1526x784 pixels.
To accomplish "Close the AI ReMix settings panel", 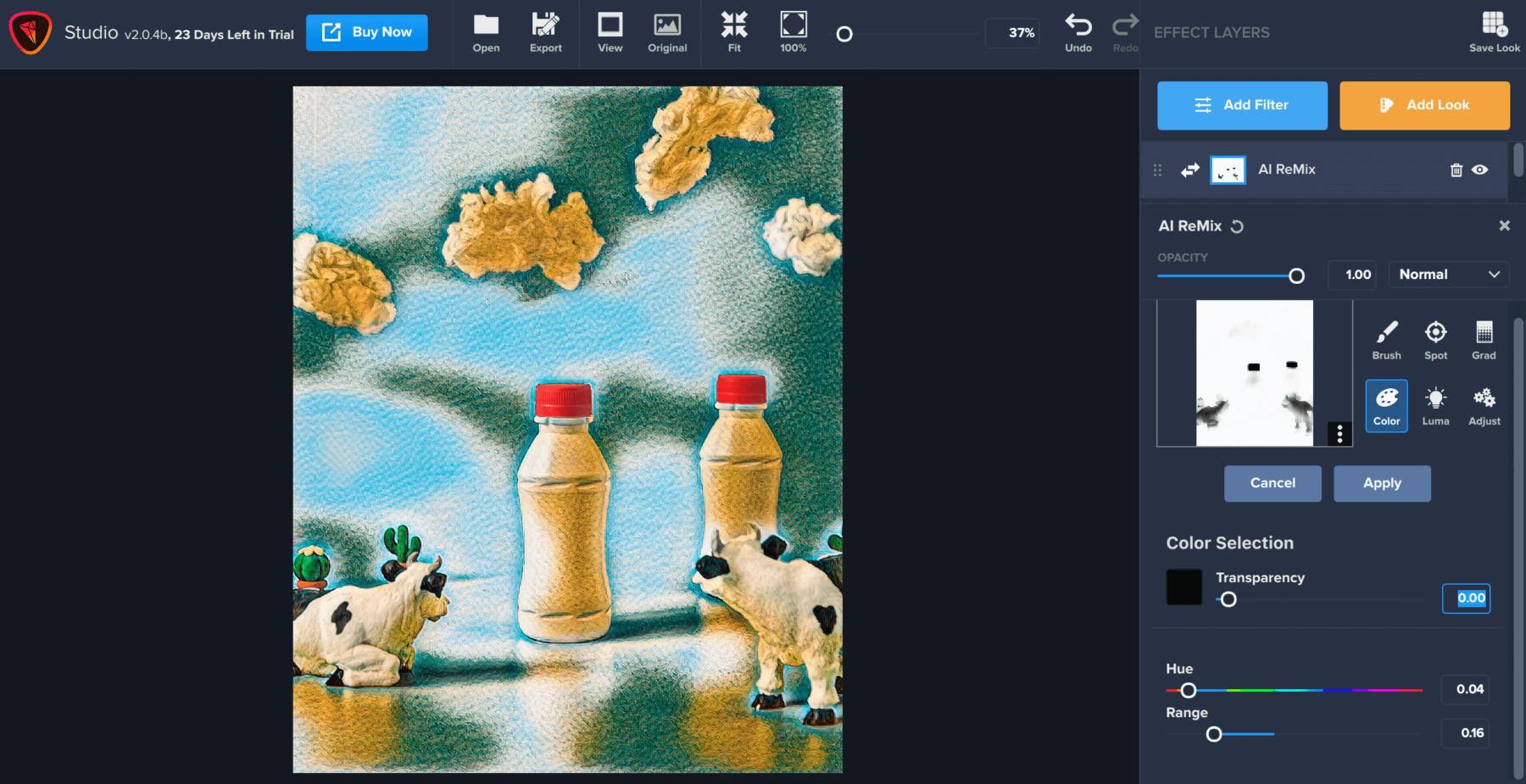I will (x=1504, y=225).
